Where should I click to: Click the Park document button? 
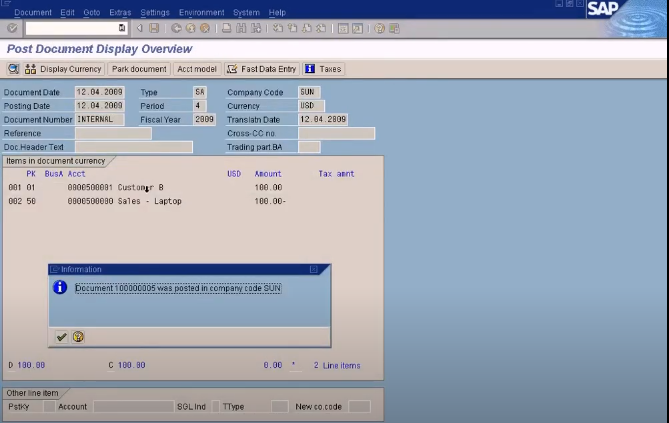click(x=139, y=69)
